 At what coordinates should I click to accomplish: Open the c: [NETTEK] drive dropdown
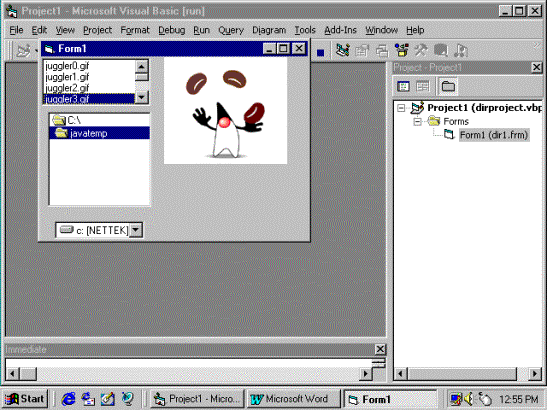click(x=136, y=230)
